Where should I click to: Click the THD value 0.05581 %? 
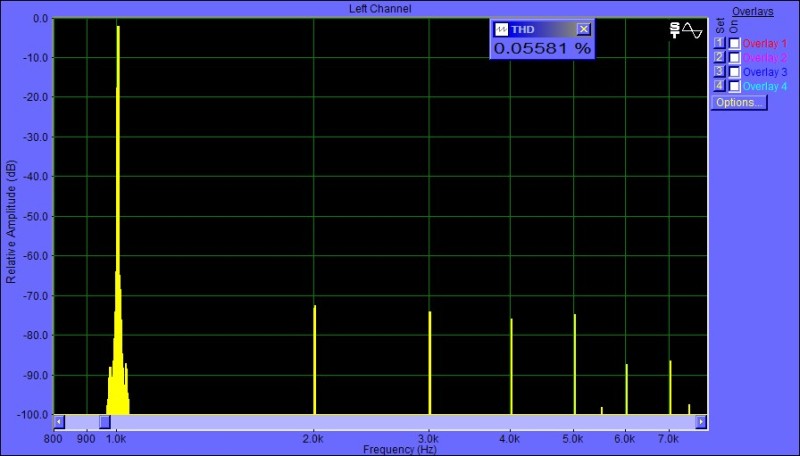click(x=542, y=48)
